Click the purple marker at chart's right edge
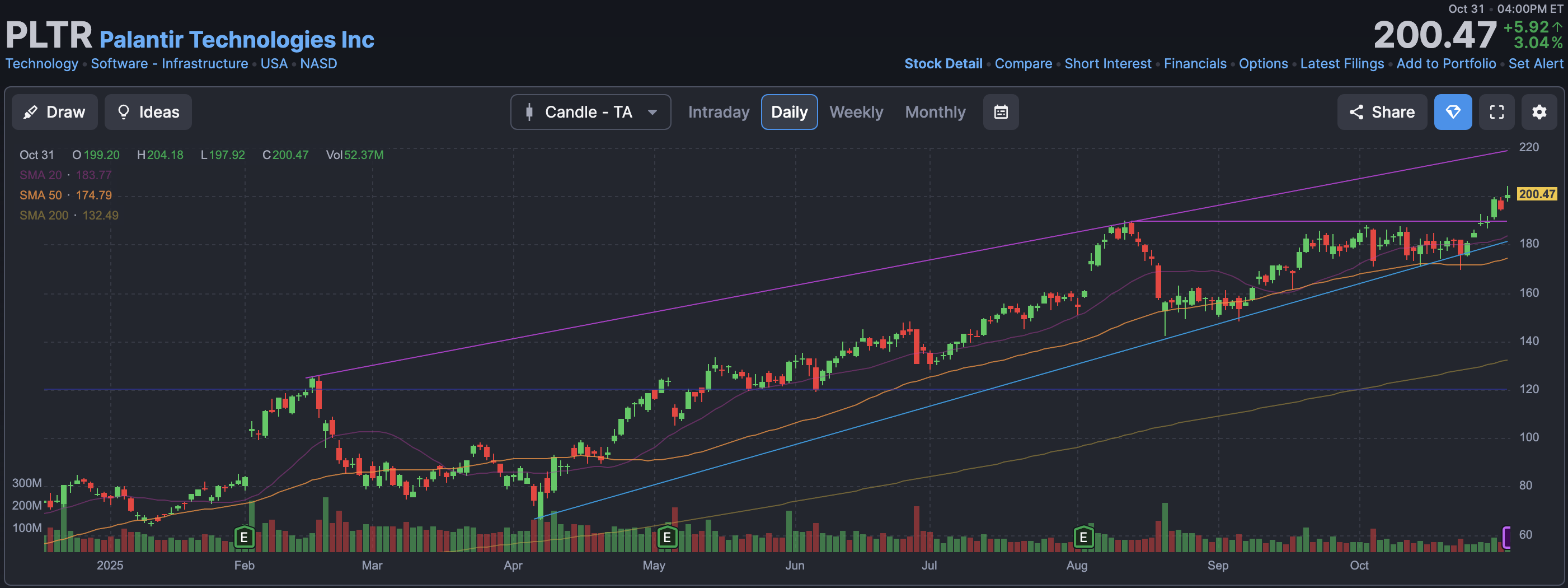 pyautogui.click(x=1506, y=538)
